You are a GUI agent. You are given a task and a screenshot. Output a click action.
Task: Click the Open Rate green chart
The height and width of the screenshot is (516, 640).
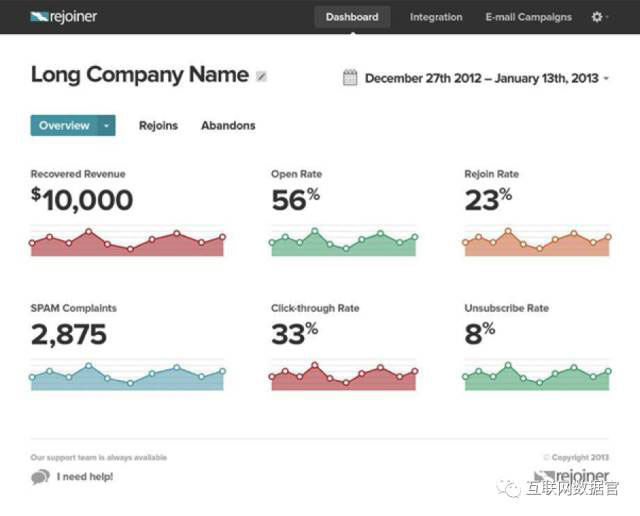(343, 243)
